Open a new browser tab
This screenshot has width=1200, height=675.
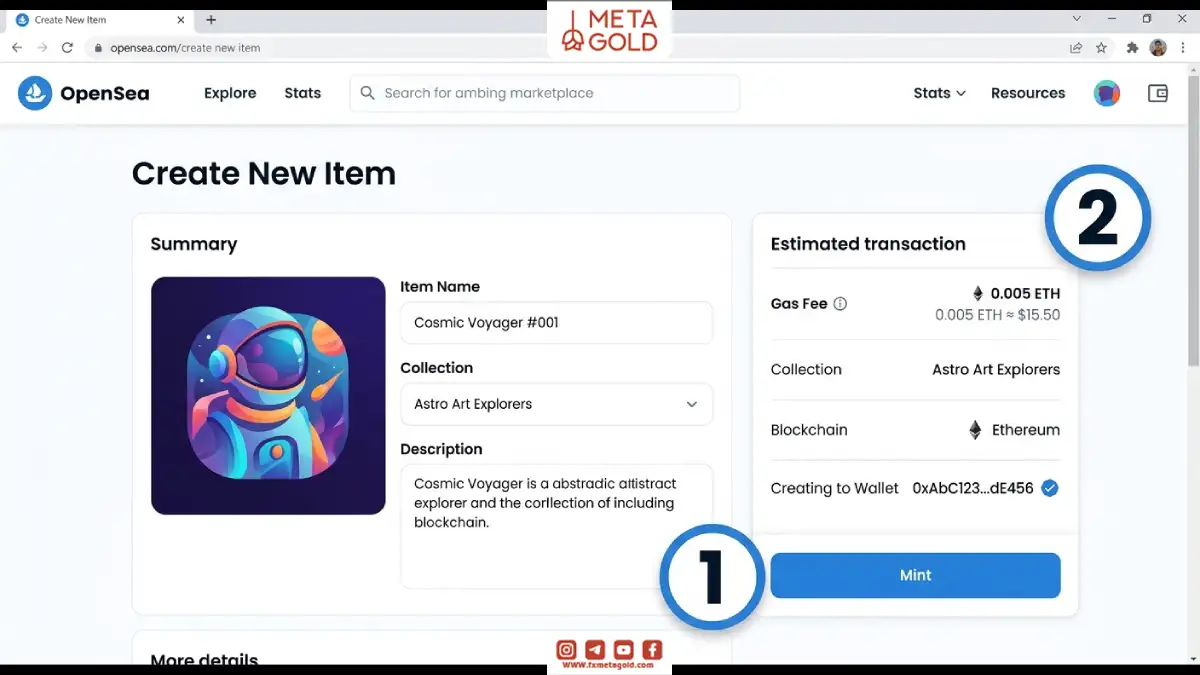click(211, 20)
